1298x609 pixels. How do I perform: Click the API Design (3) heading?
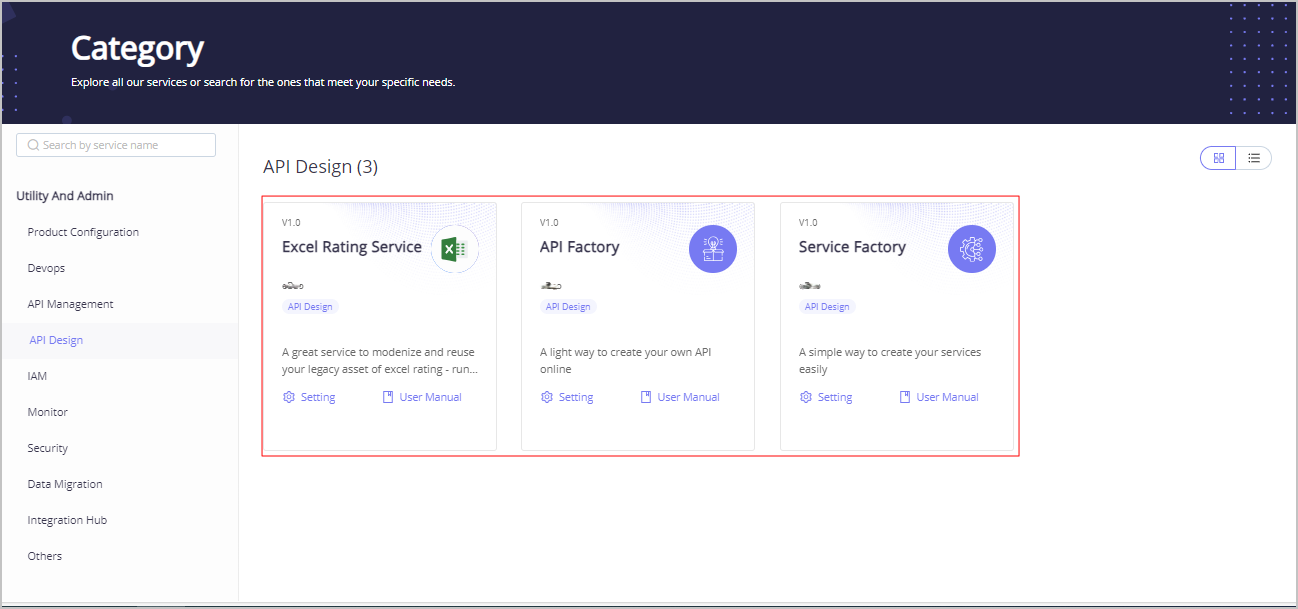[x=320, y=167]
